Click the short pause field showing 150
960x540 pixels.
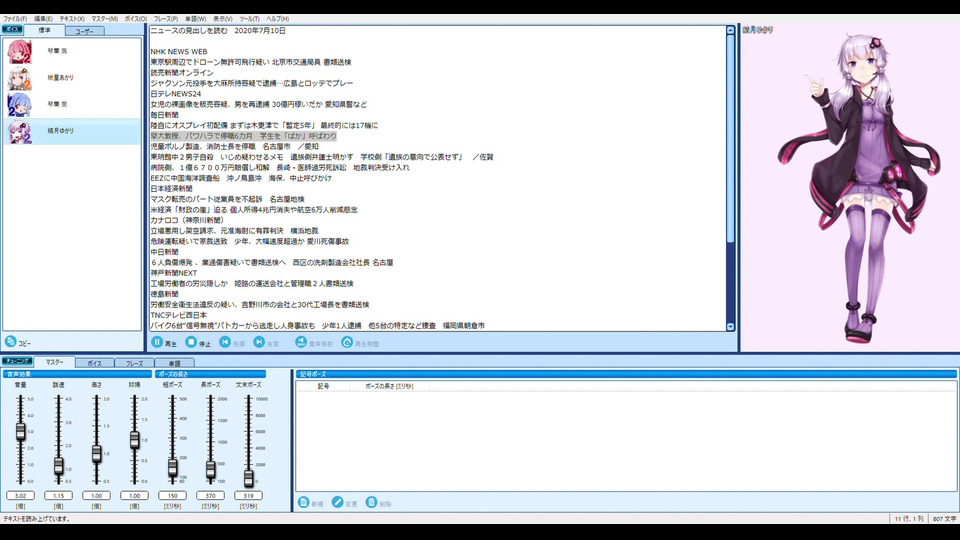[172, 495]
